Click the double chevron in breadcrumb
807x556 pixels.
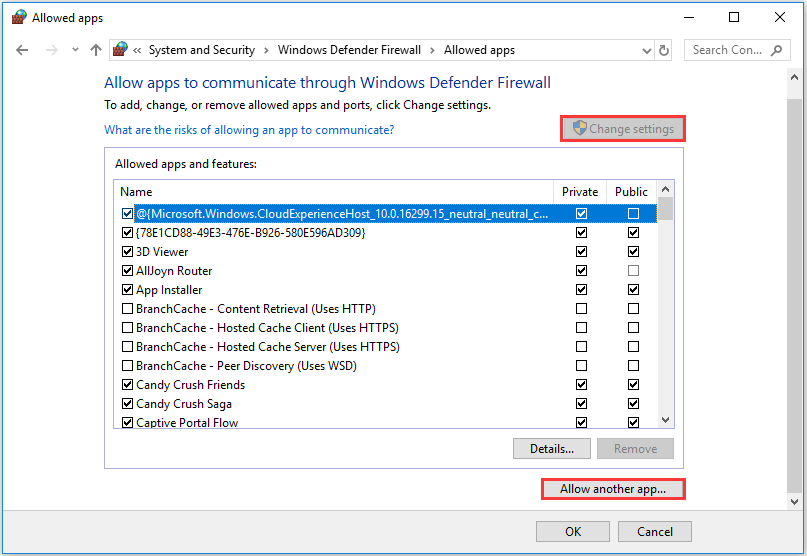tap(137, 50)
